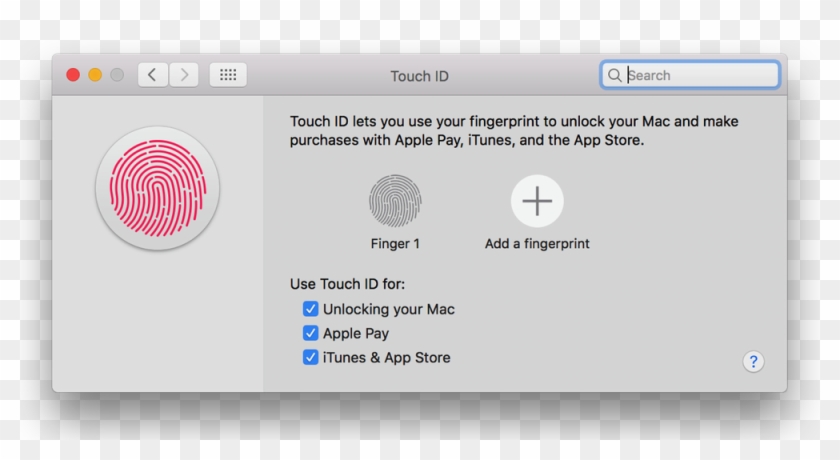Select the Finger 1 fingerprint icon
The width and height of the screenshot is (840, 460).
pos(395,201)
